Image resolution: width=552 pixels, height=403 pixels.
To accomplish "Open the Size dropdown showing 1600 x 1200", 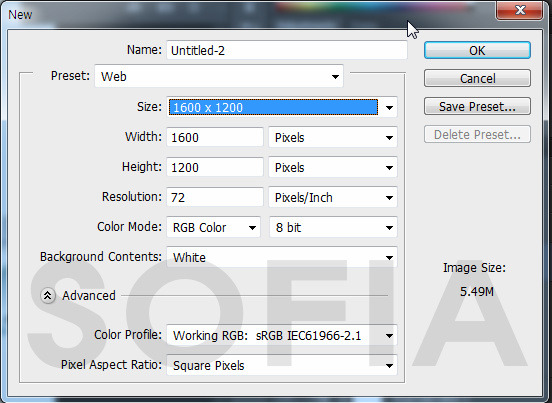I will (x=282, y=107).
